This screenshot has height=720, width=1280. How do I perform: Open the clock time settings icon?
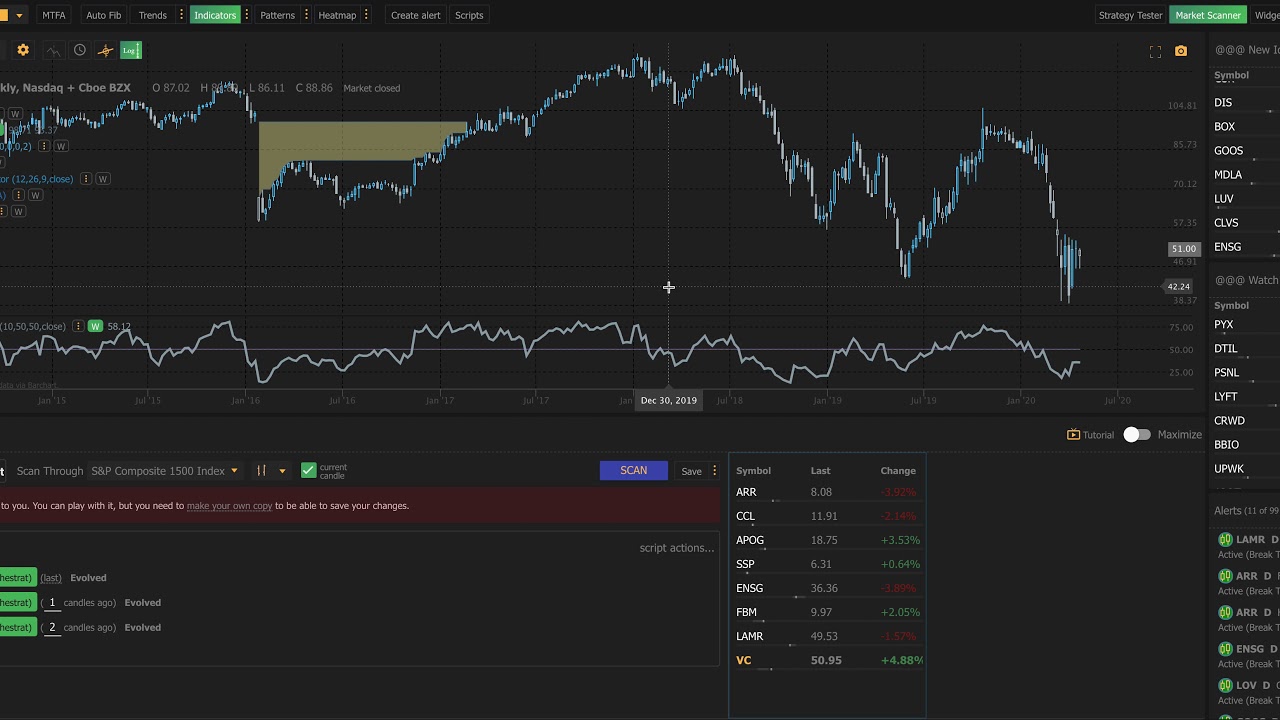point(79,50)
